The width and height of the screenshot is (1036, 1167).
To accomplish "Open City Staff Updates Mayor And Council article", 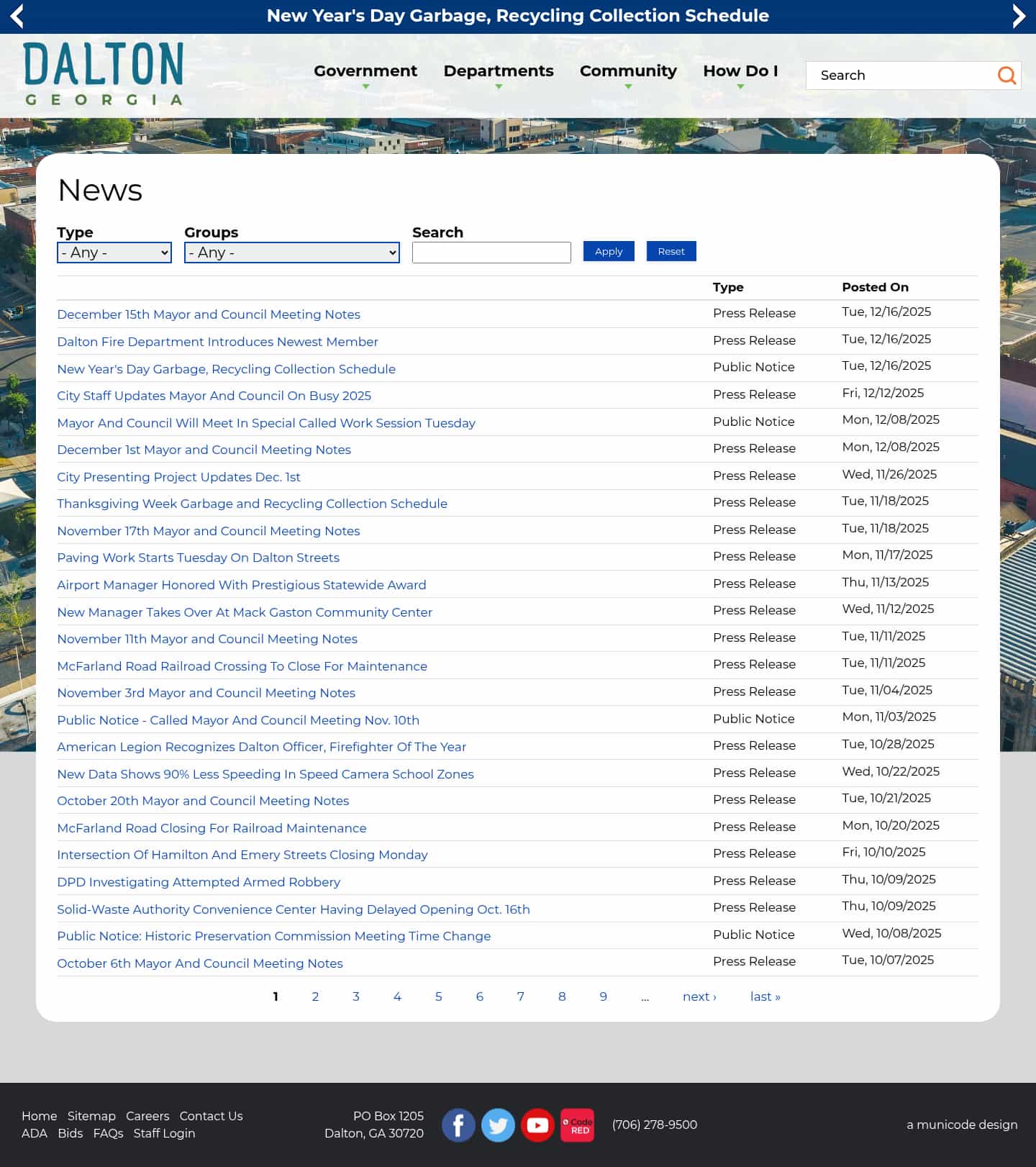I will point(214,396).
